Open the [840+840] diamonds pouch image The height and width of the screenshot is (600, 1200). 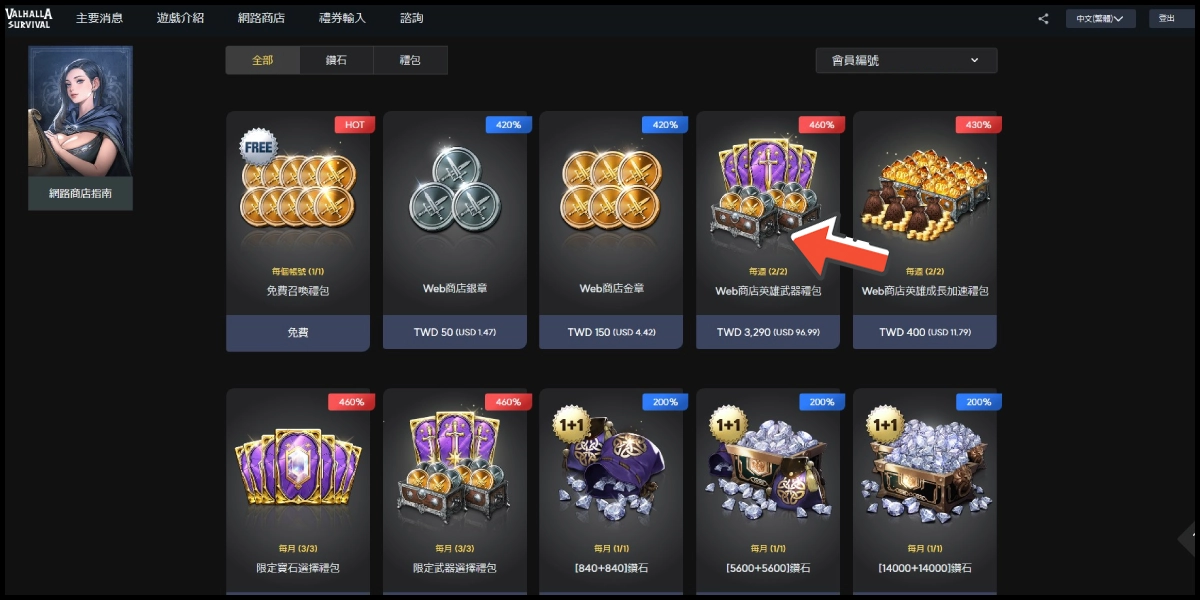[610, 468]
